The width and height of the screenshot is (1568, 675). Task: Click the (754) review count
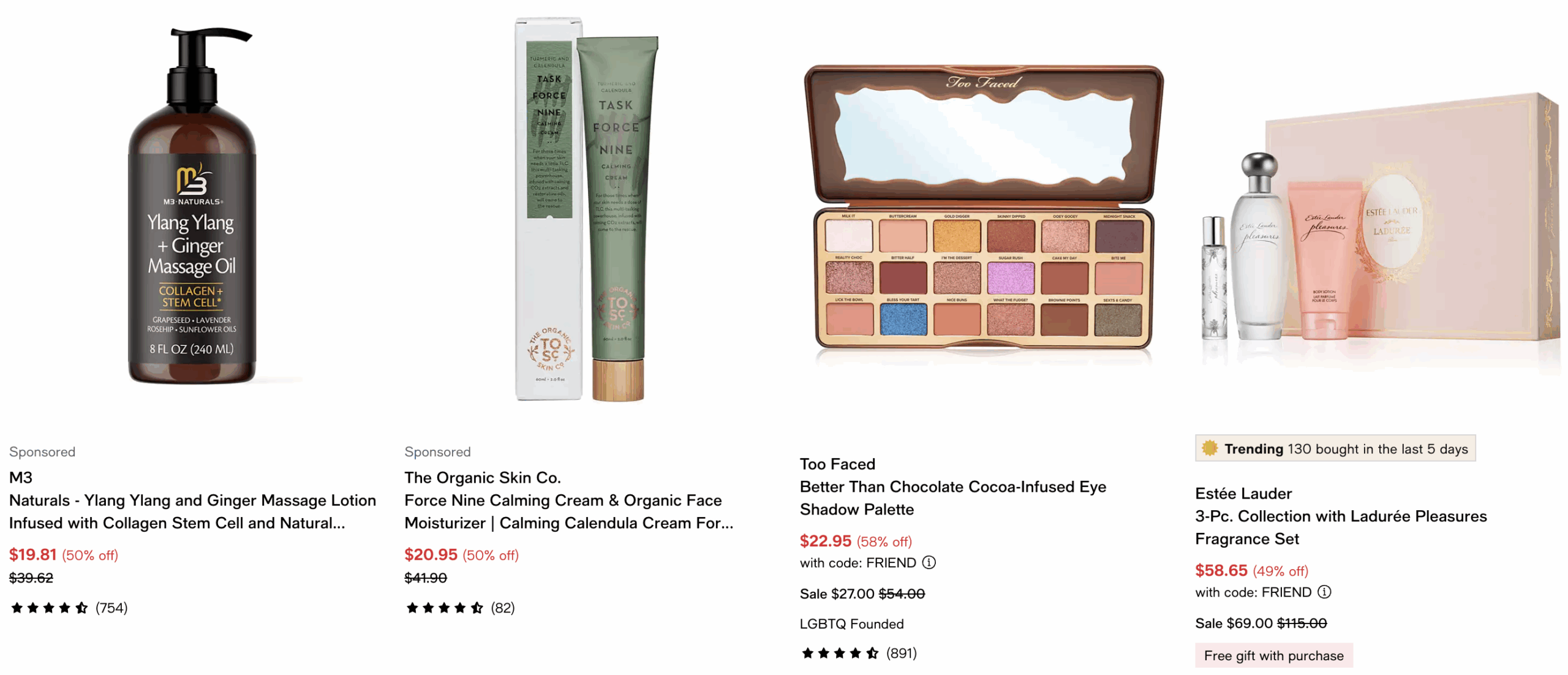[x=111, y=608]
